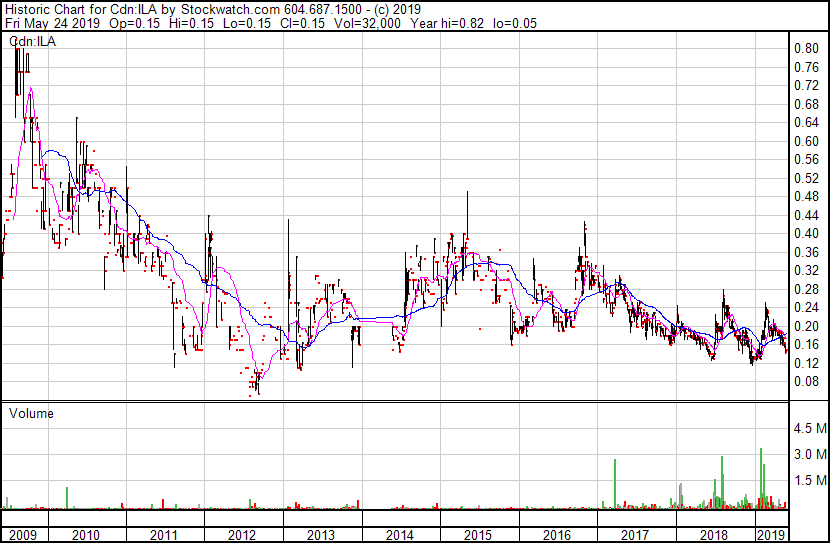Click the tallest volume bar in early 2019

(x=762, y=478)
